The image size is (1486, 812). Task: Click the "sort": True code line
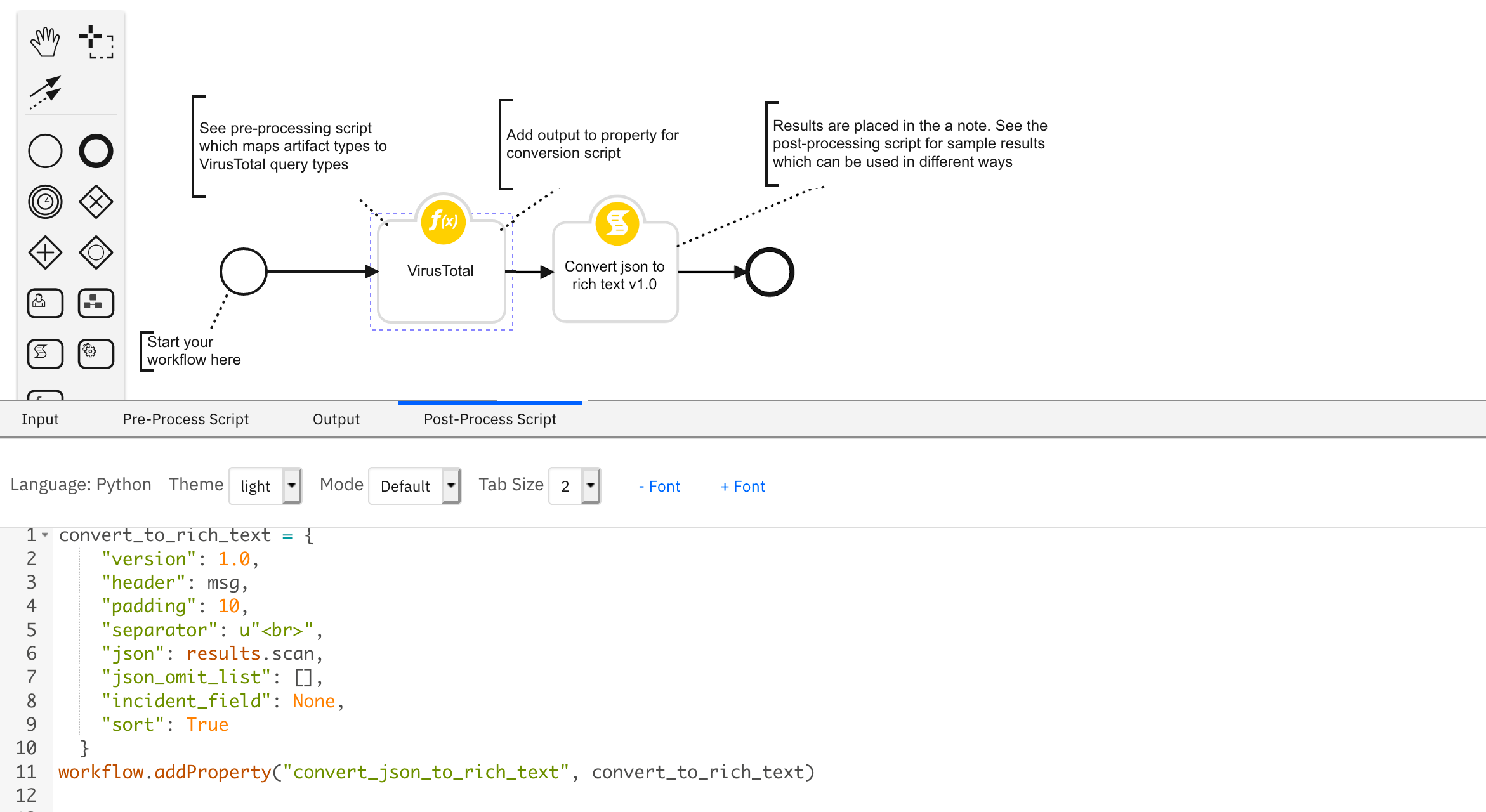tap(165, 724)
